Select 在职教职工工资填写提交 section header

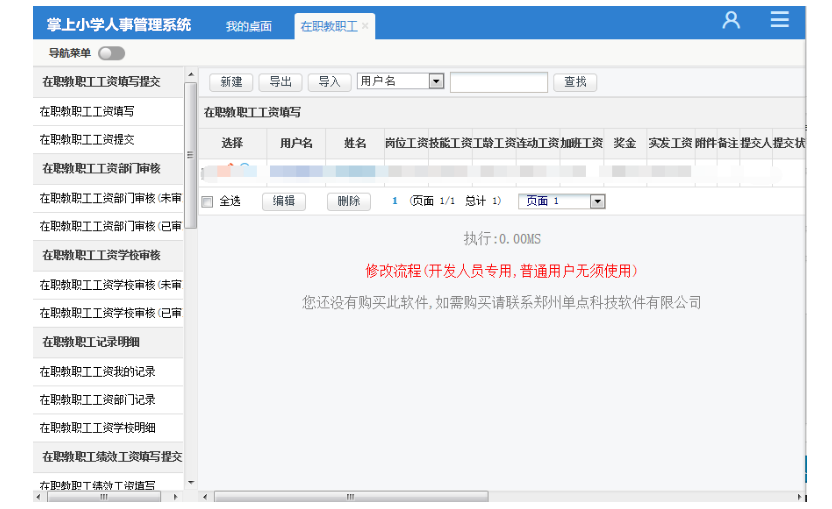(x=108, y=82)
